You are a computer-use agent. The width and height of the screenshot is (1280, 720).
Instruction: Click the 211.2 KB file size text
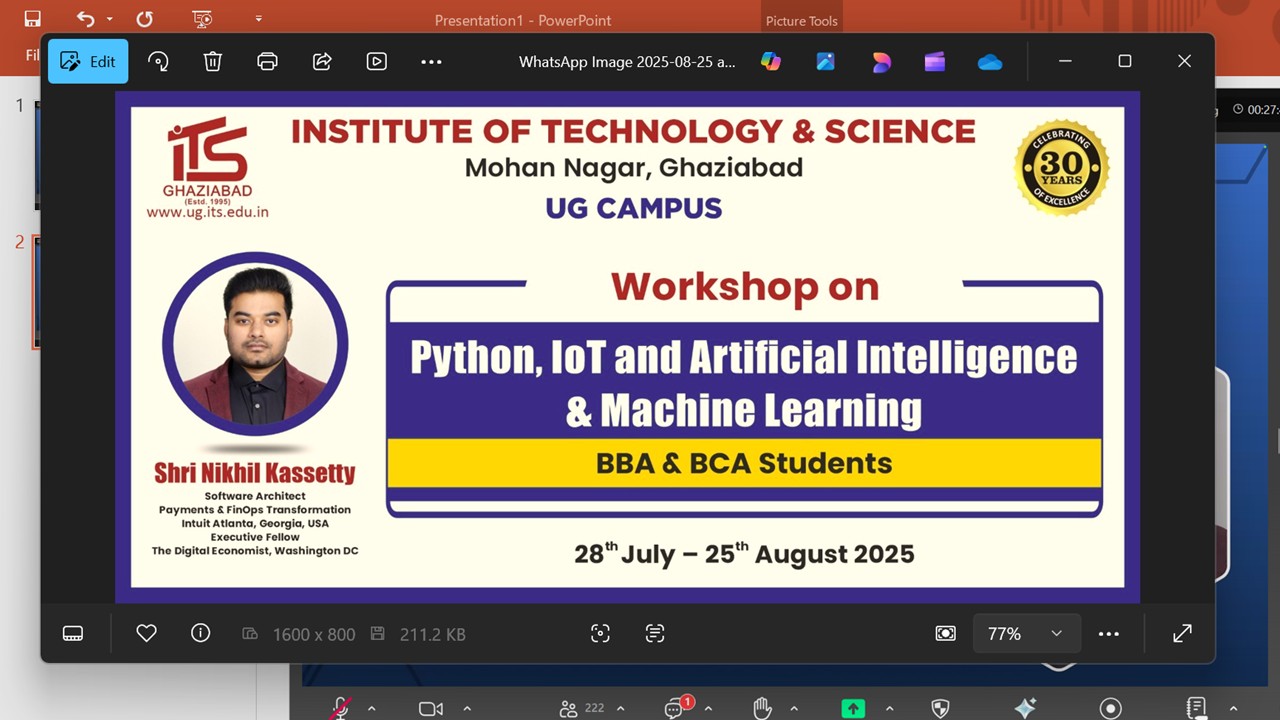point(433,634)
